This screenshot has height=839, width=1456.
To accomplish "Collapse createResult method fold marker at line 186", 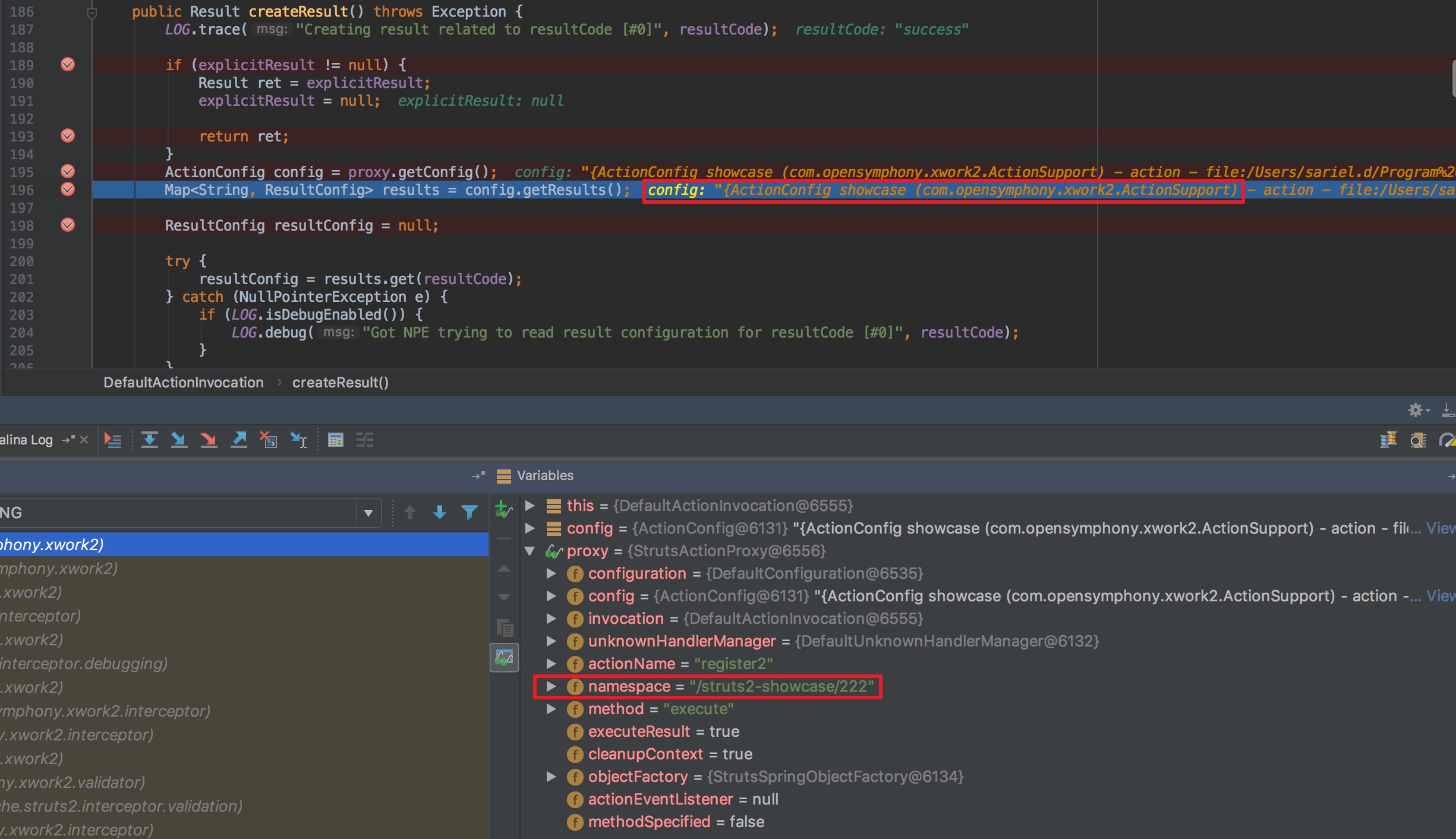I will pos(92,12).
